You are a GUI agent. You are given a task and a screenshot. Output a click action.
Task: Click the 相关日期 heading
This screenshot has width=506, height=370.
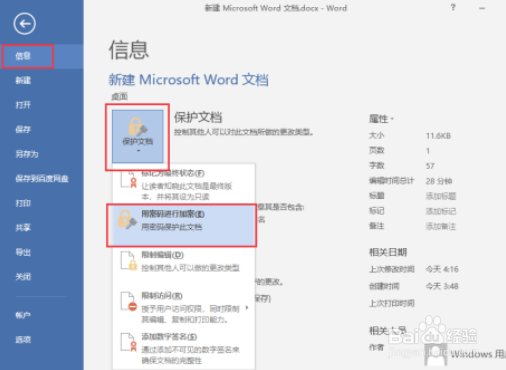(388, 252)
